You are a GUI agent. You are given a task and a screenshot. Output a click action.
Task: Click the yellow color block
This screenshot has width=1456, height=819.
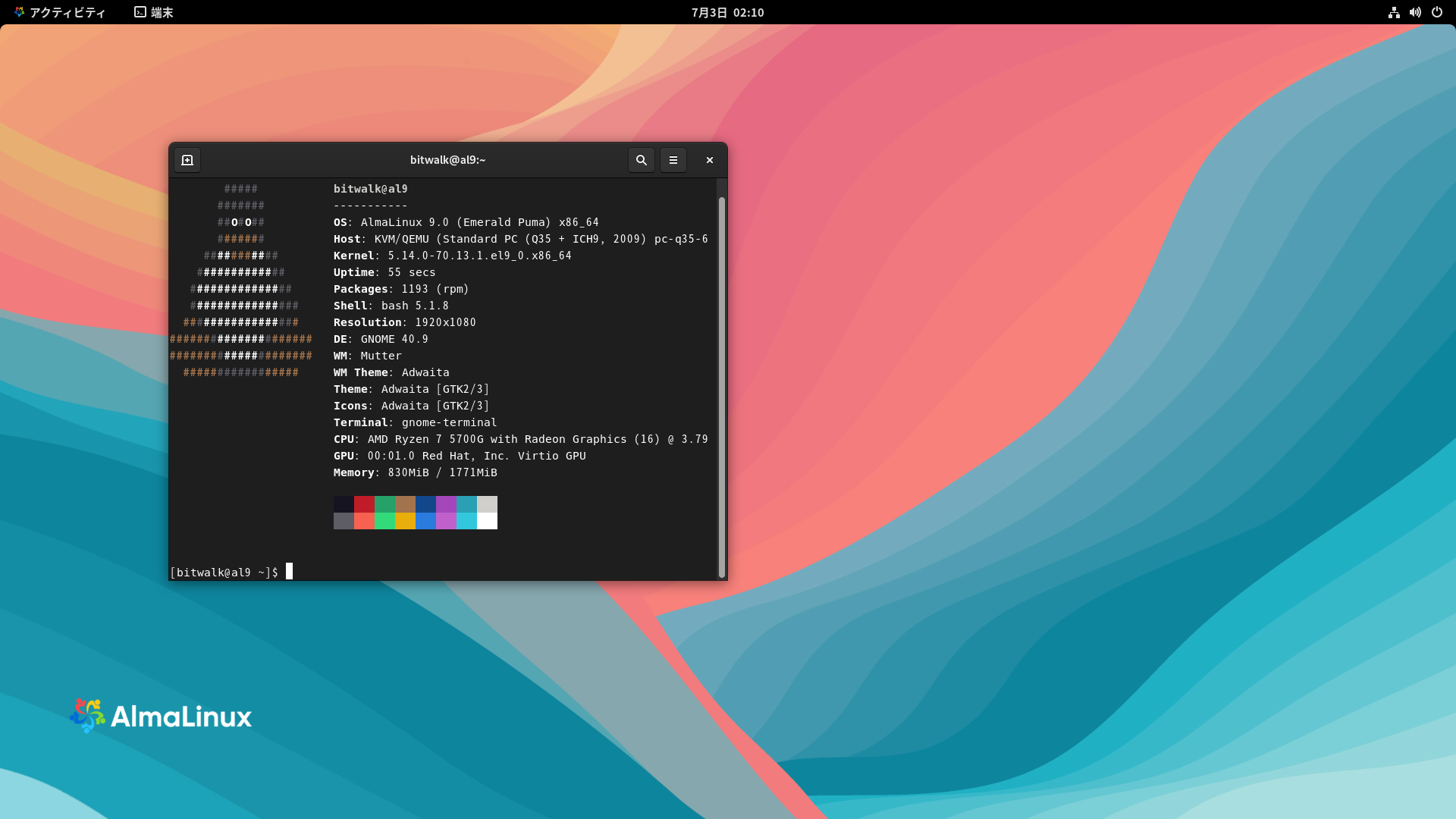(x=405, y=521)
